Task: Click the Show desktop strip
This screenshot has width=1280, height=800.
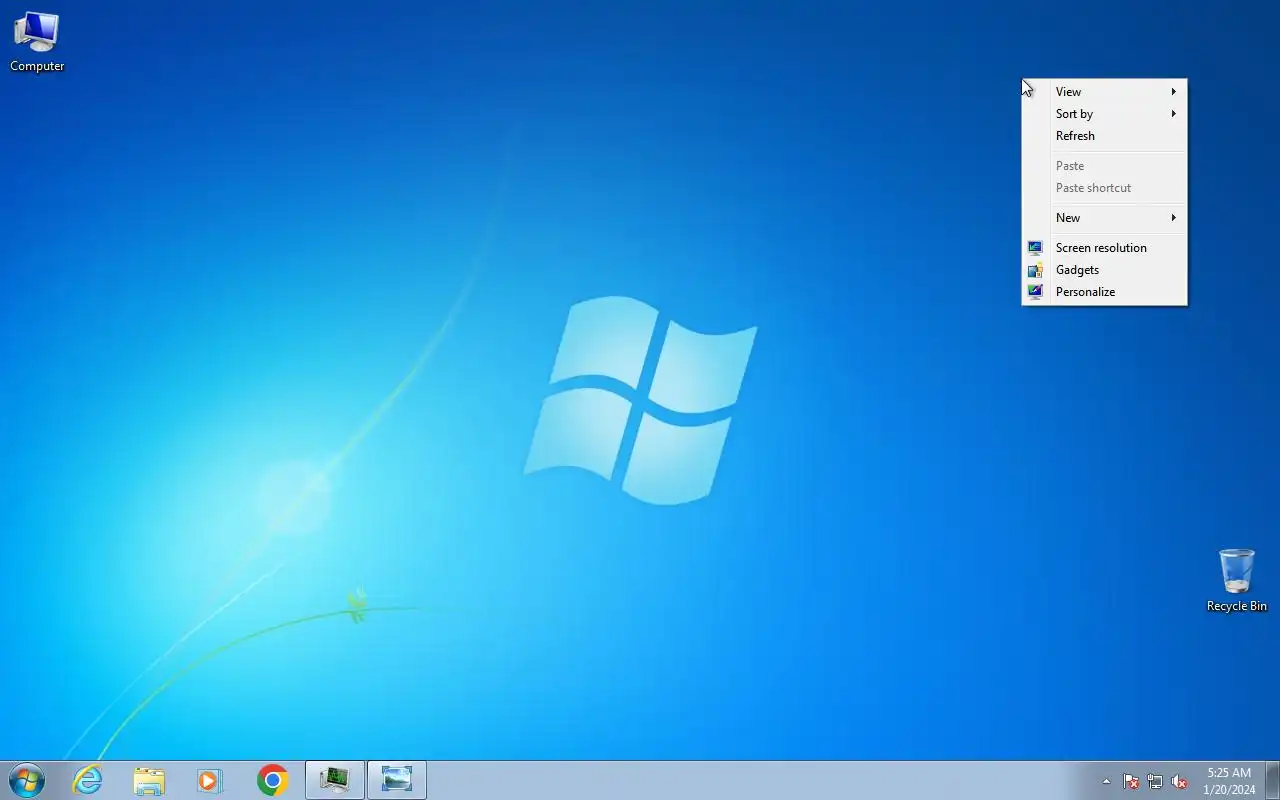Action: (x=1273, y=780)
